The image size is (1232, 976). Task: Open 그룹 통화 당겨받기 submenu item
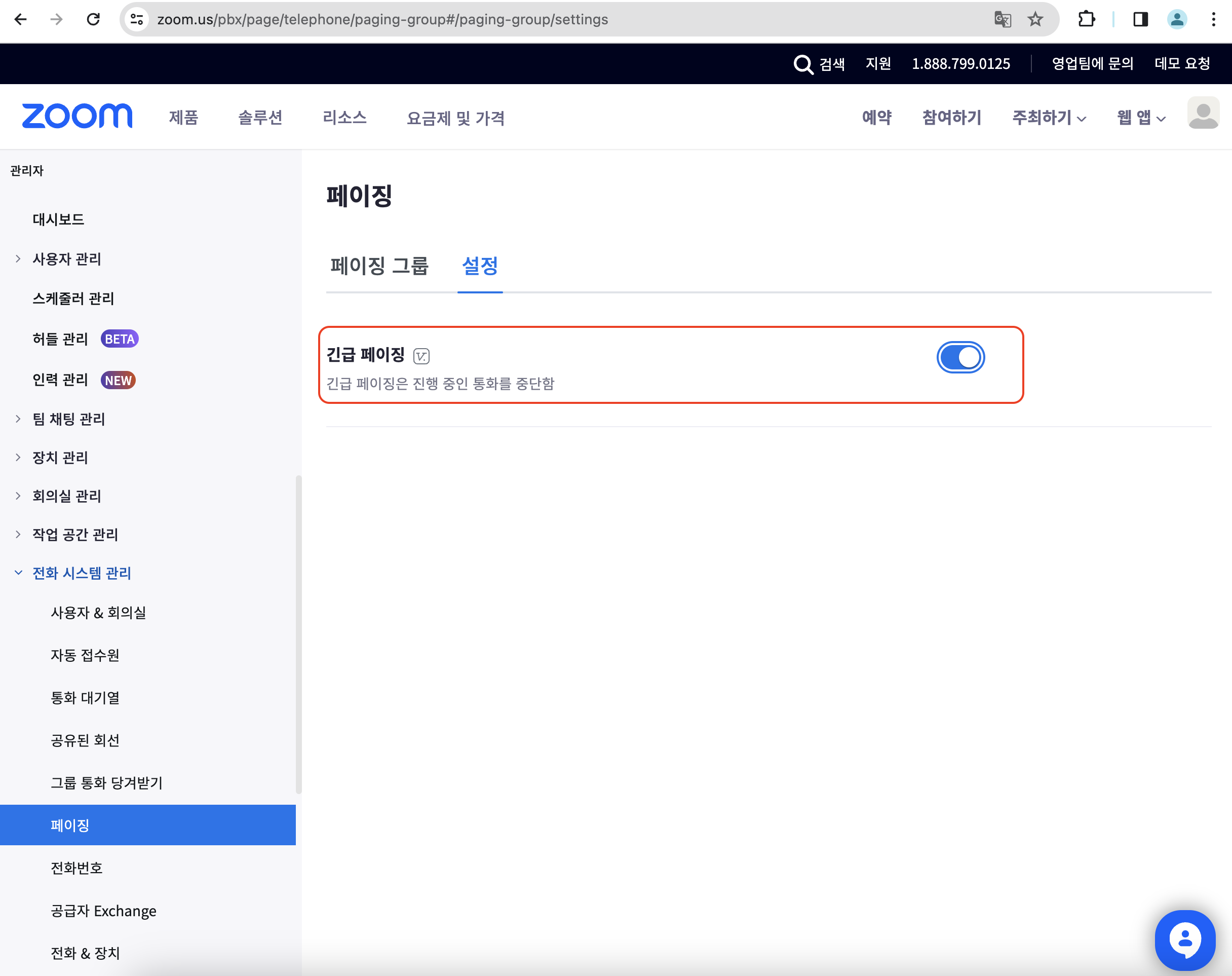(x=106, y=783)
